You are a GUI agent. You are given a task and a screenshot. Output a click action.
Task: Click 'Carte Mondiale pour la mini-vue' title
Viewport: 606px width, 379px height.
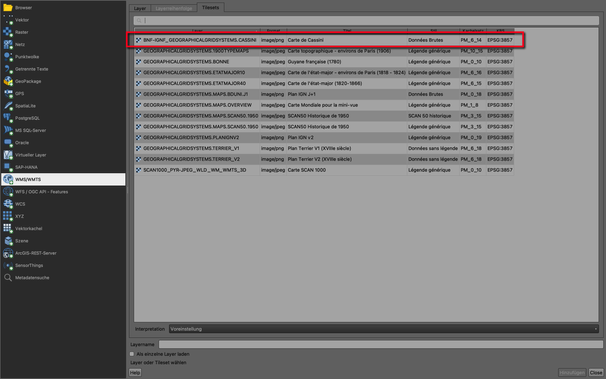coord(323,105)
